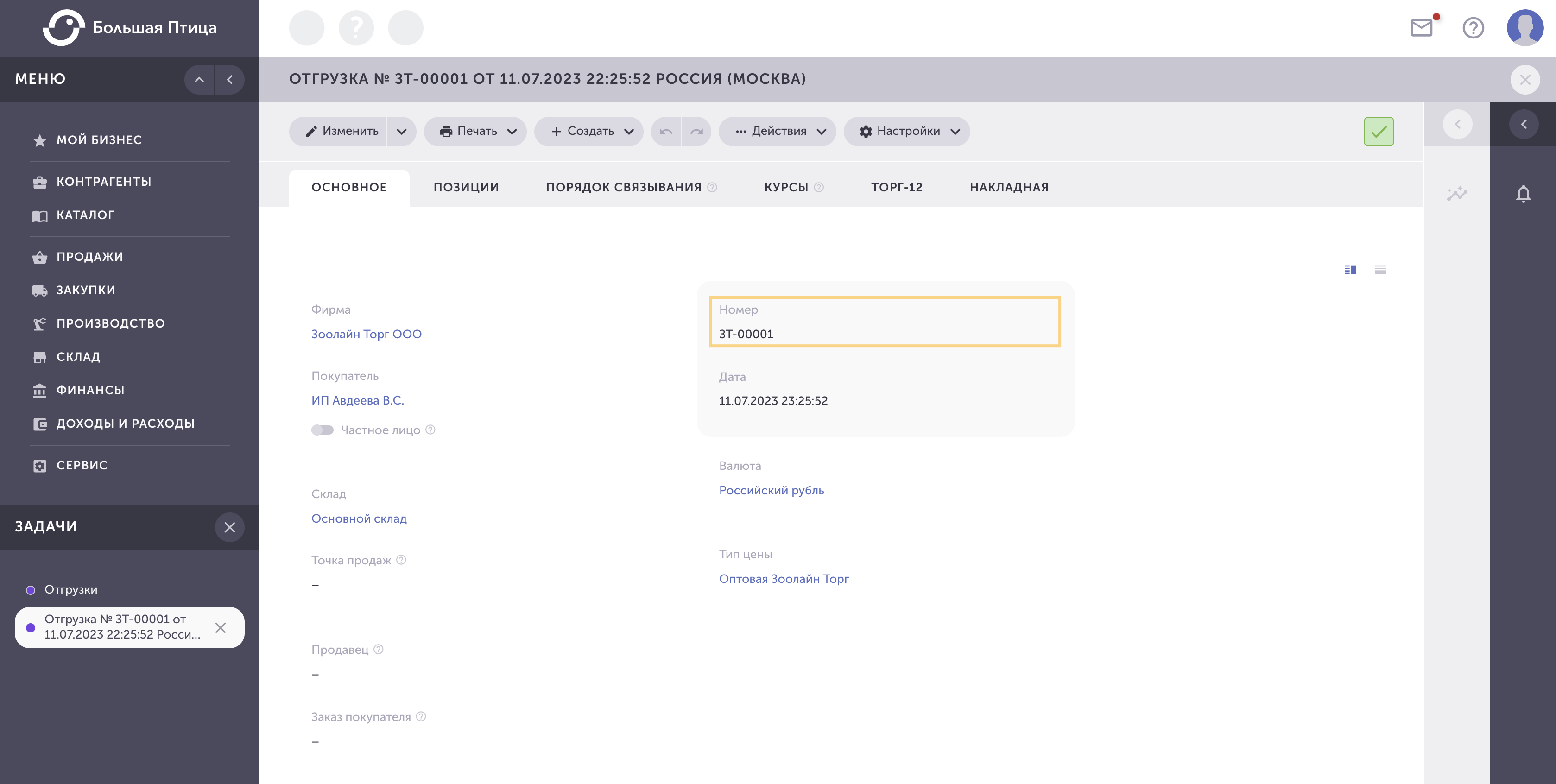Open the НАКЛАДНАЯ tab

1009,187
